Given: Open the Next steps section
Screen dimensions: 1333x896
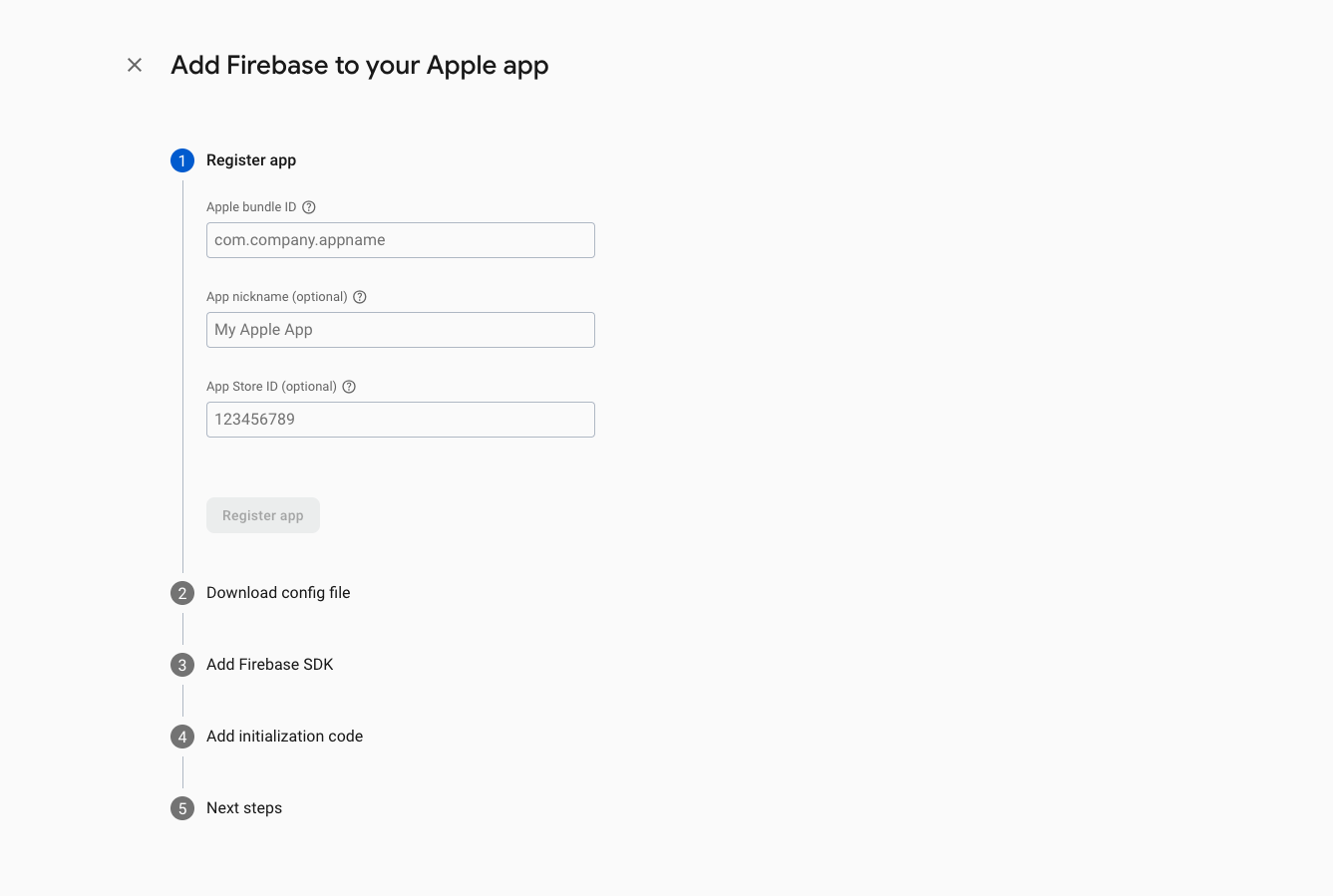Looking at the screenshot, I should coord(244,808).
